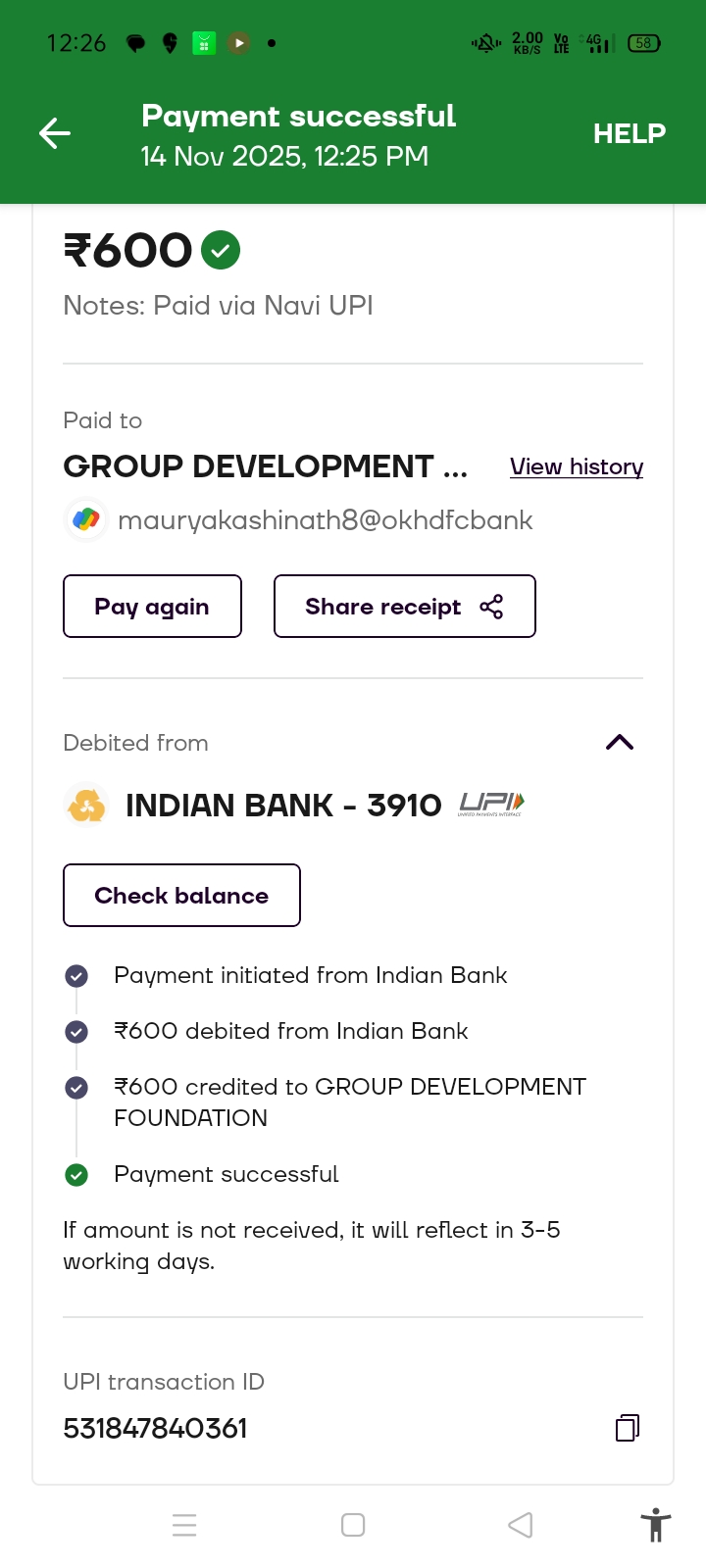
Task: Tap the green success checkmark beside ₹600
Action: [221, 250]
